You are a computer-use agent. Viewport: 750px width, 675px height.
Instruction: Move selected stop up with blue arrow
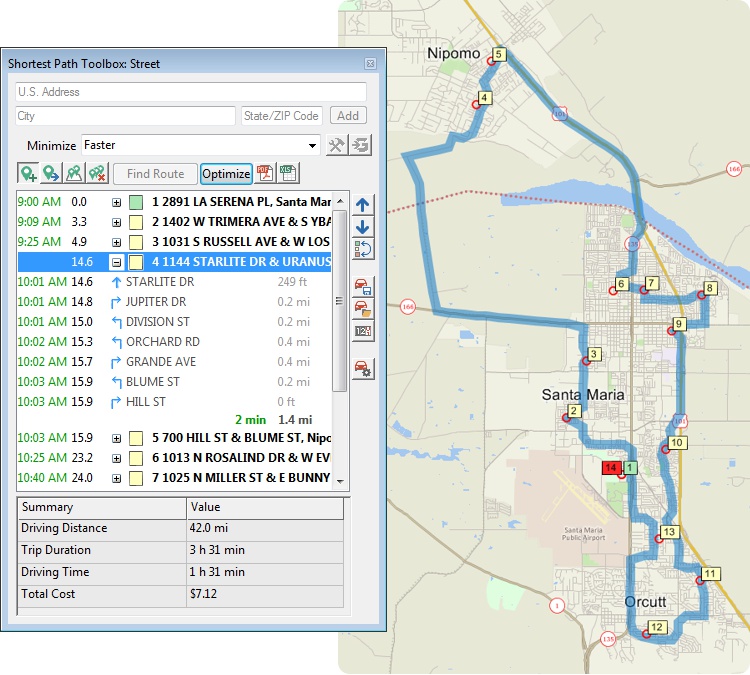(363, 204)
